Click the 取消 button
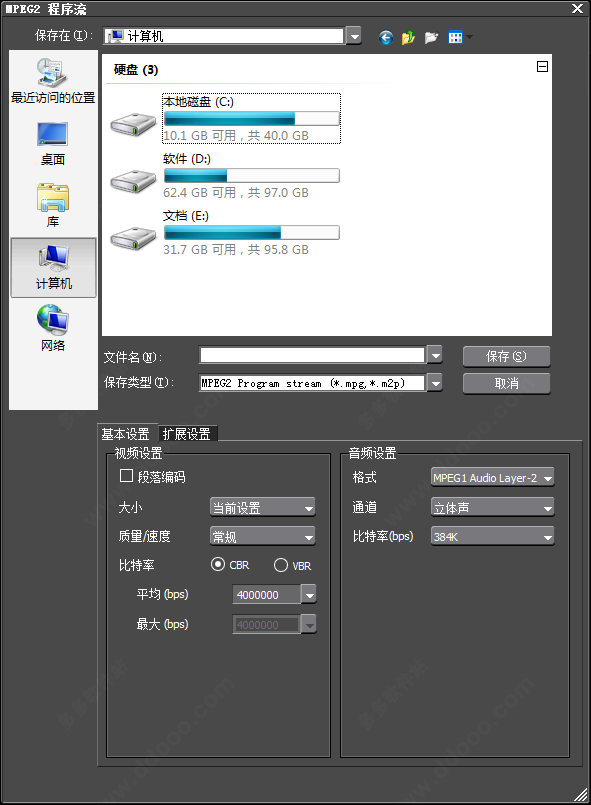 (506, 384)
